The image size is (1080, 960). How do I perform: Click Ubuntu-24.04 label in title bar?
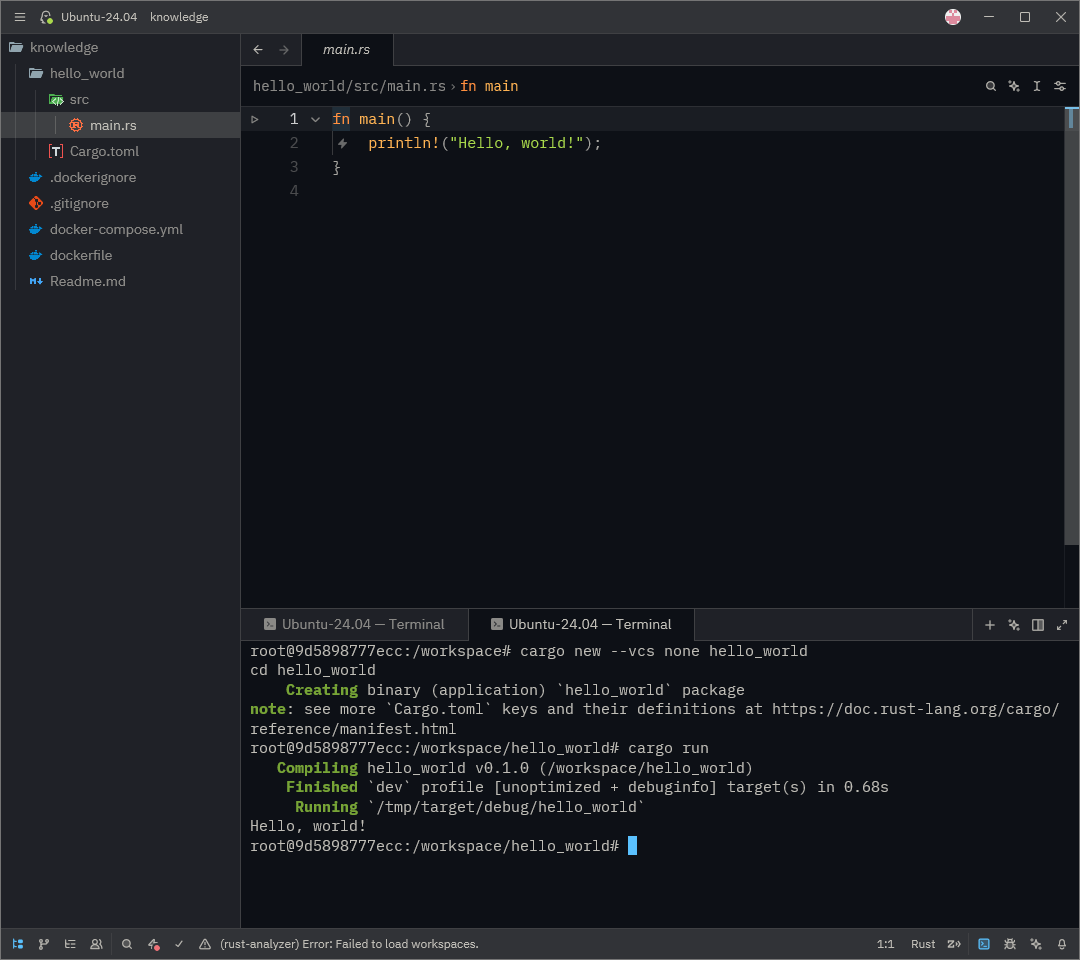pyautogui.click(x=99, y=17)
